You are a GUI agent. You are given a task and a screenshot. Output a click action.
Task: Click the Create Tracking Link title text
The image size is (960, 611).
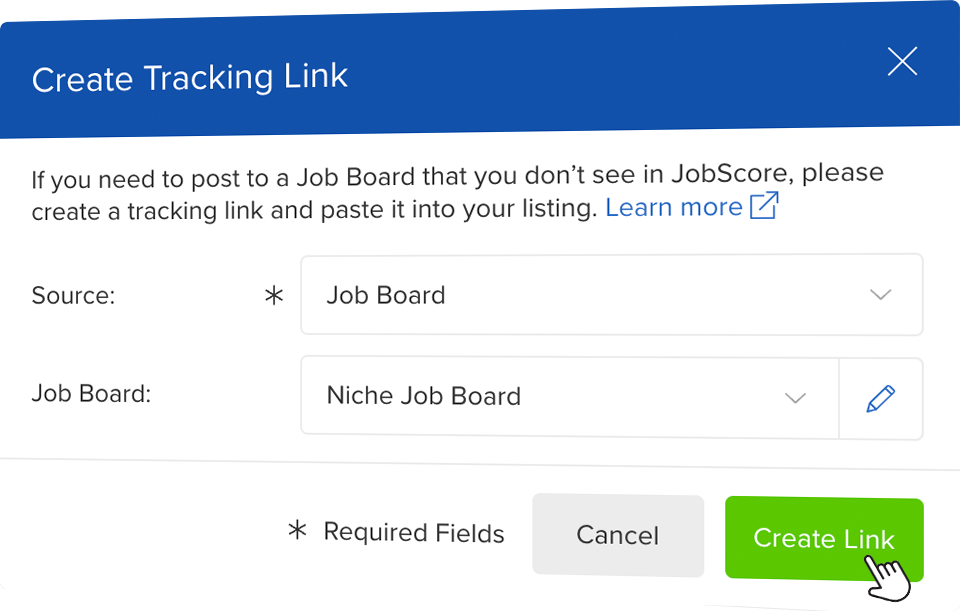tap(190, 78)
